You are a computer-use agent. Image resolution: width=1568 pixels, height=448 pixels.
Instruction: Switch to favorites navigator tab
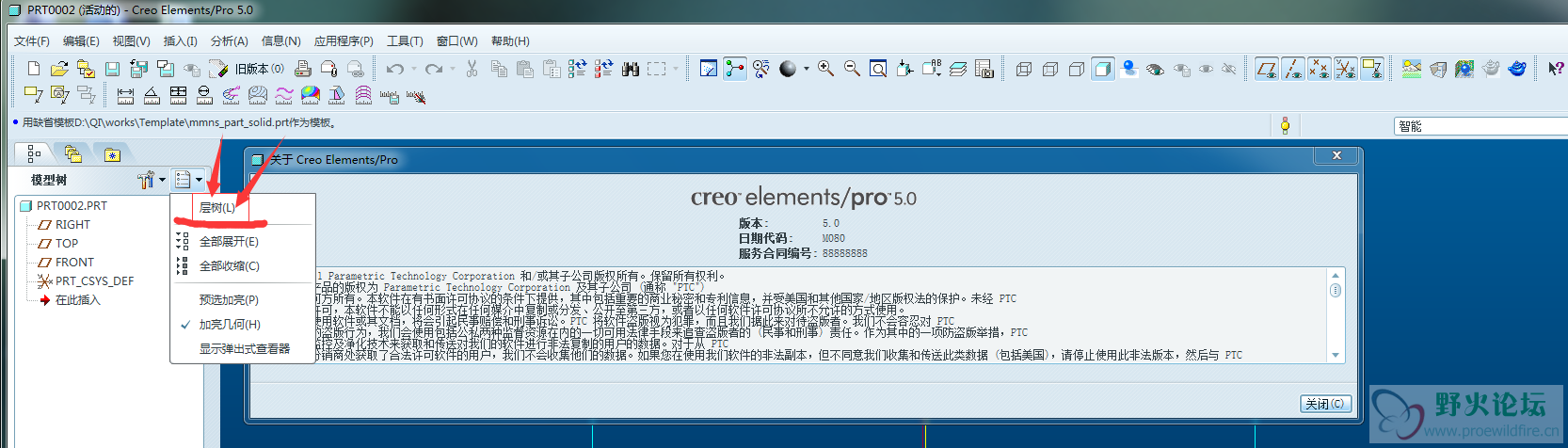point(112,154)
